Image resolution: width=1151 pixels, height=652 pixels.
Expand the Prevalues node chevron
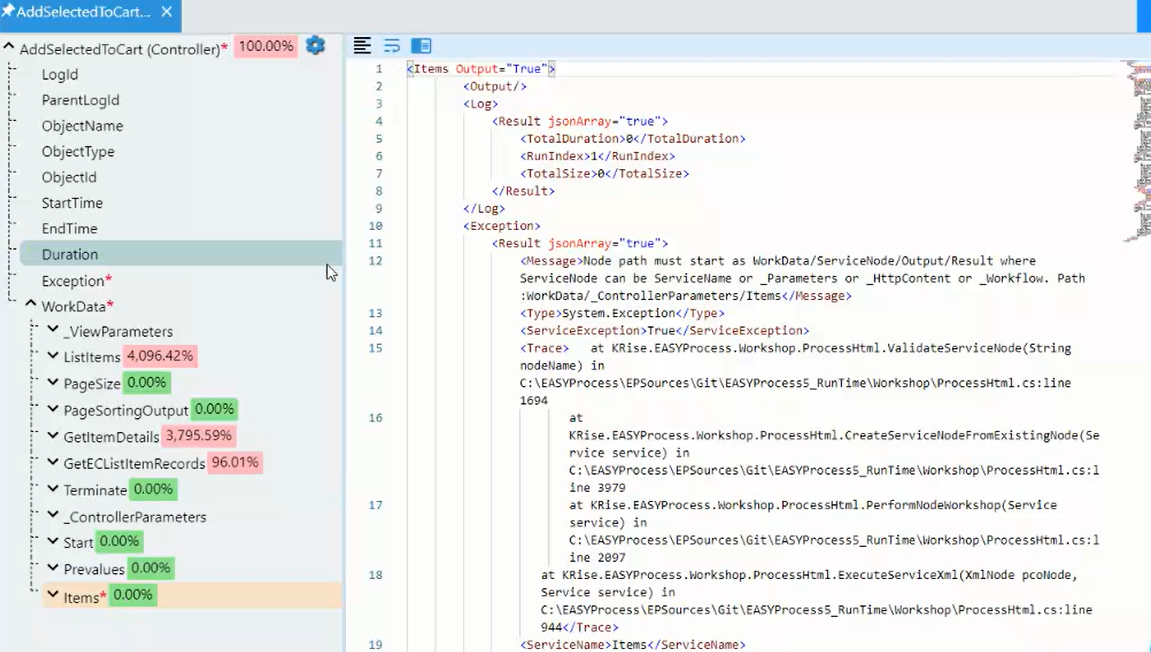[x=53, y=568]
